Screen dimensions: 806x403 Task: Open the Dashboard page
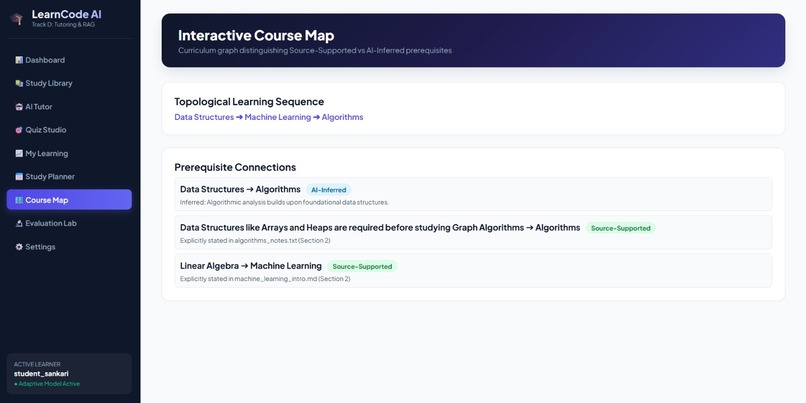69,60
